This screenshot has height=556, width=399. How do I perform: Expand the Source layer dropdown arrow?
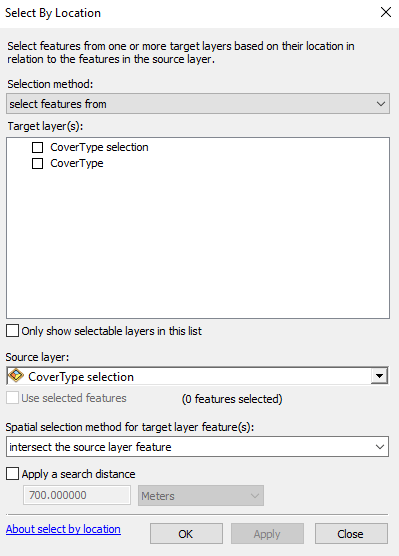[379, 376]
